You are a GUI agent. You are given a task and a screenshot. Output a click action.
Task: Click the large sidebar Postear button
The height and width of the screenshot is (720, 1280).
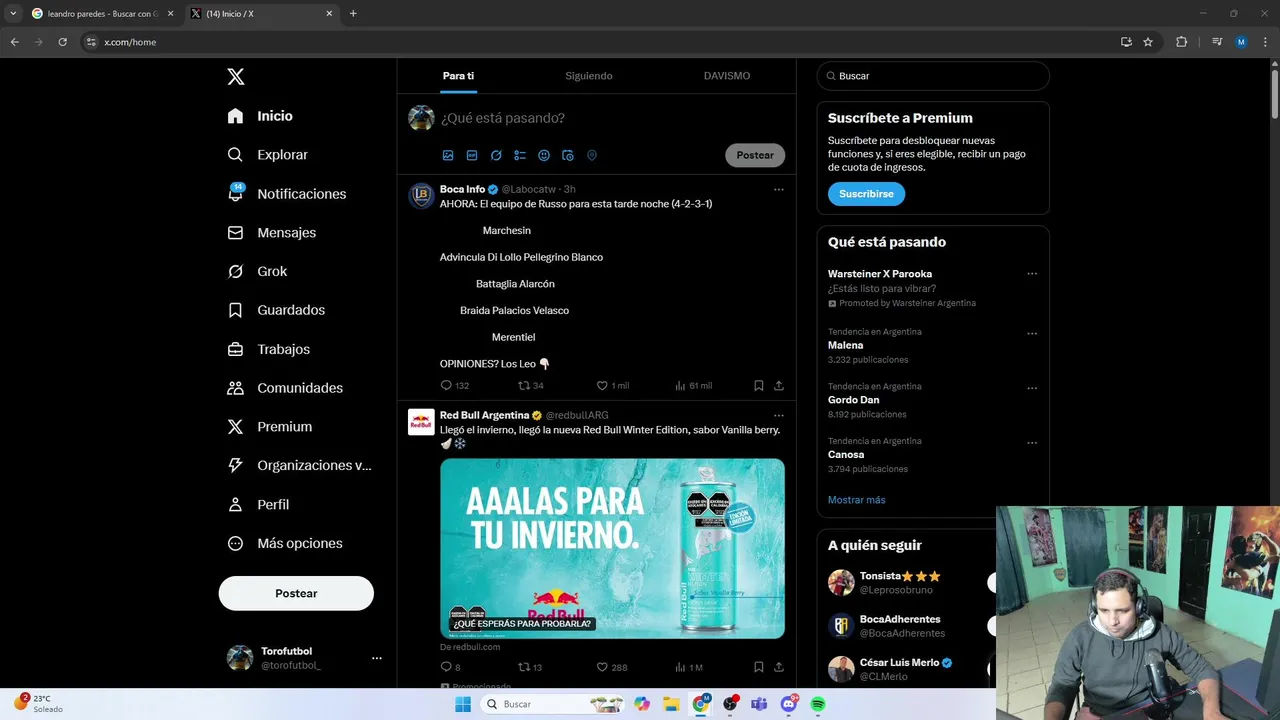click(296, 593)
